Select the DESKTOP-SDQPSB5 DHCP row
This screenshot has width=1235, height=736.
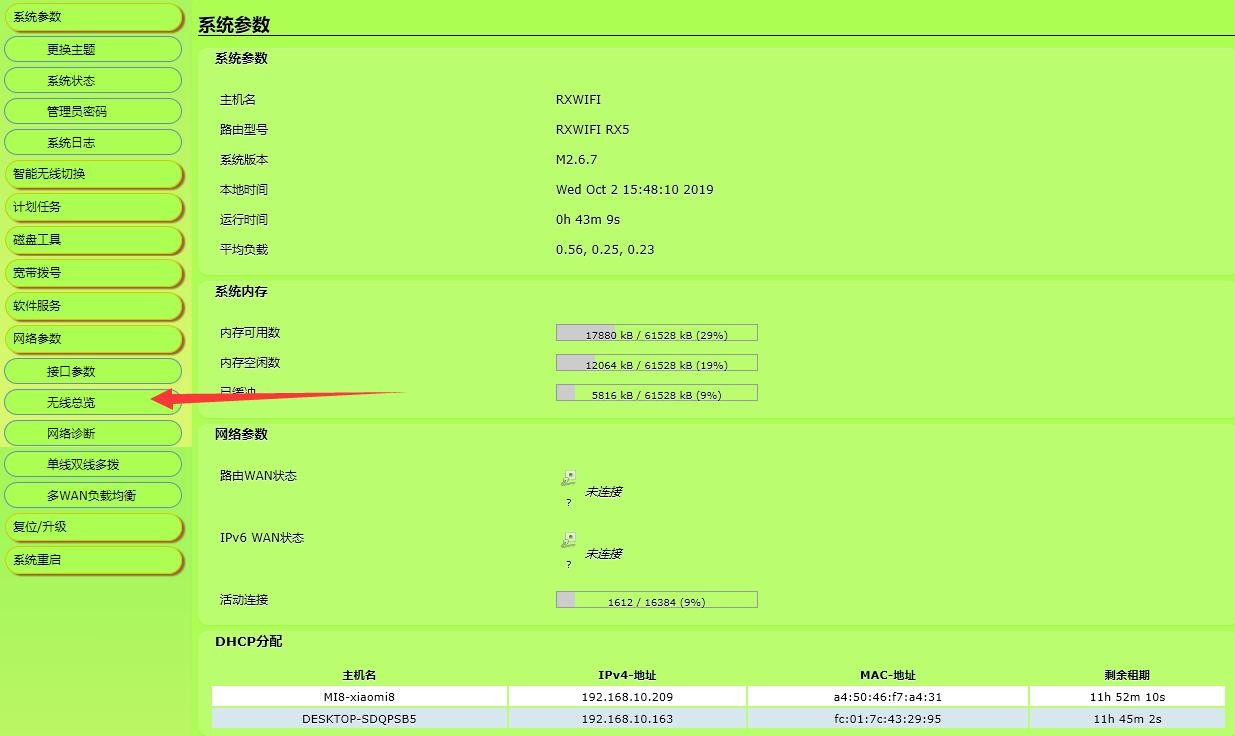click(x=717, y=718)
